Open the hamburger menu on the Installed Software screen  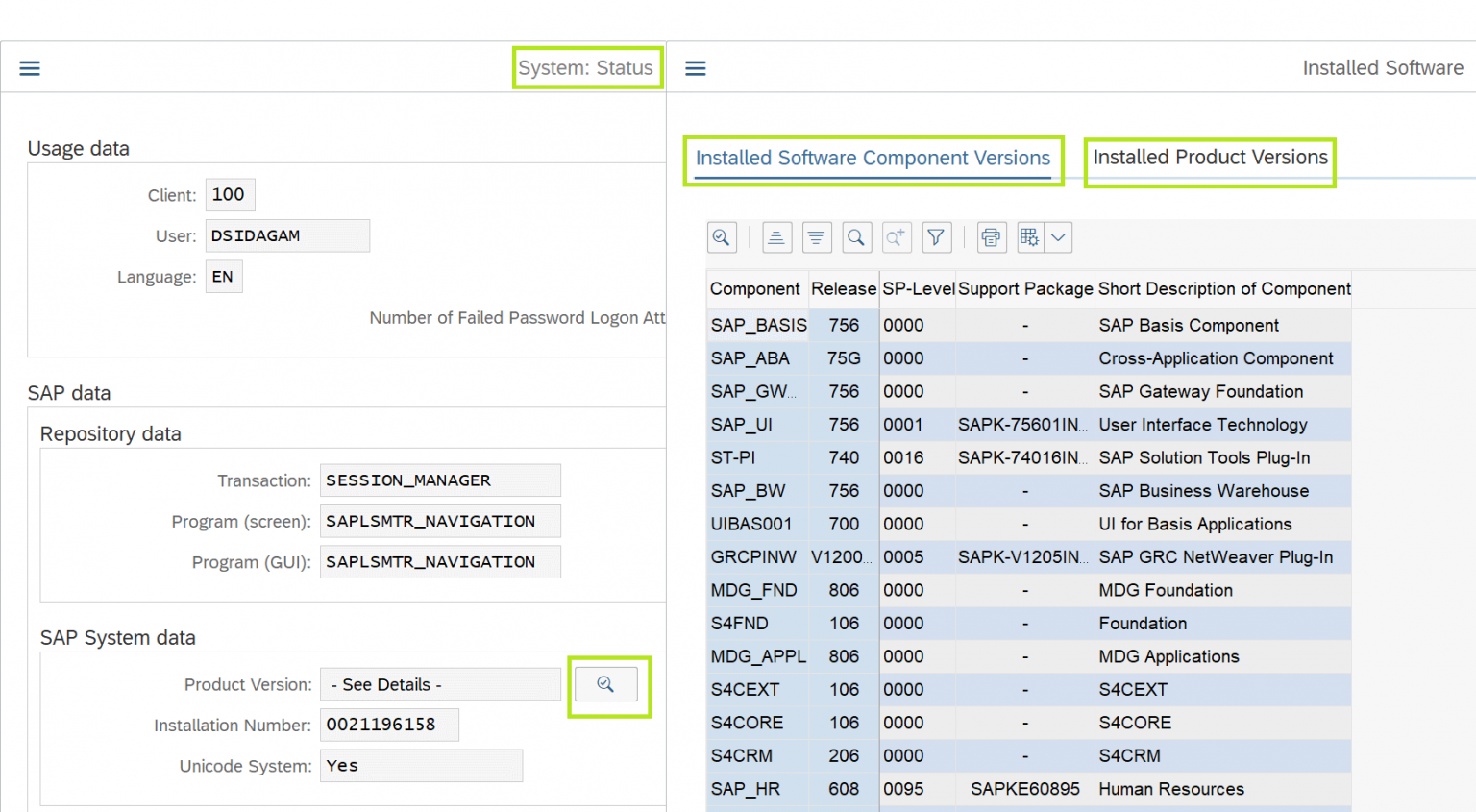pyautogui.click(x=695, y=67)
